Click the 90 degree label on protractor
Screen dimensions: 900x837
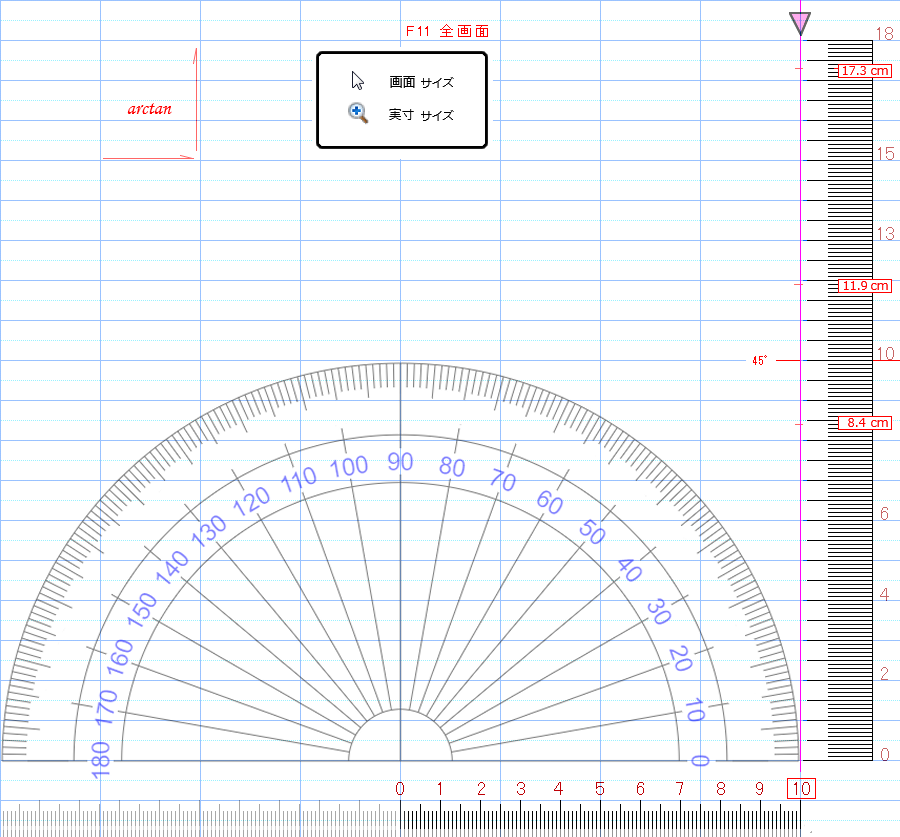pos(400,461)
